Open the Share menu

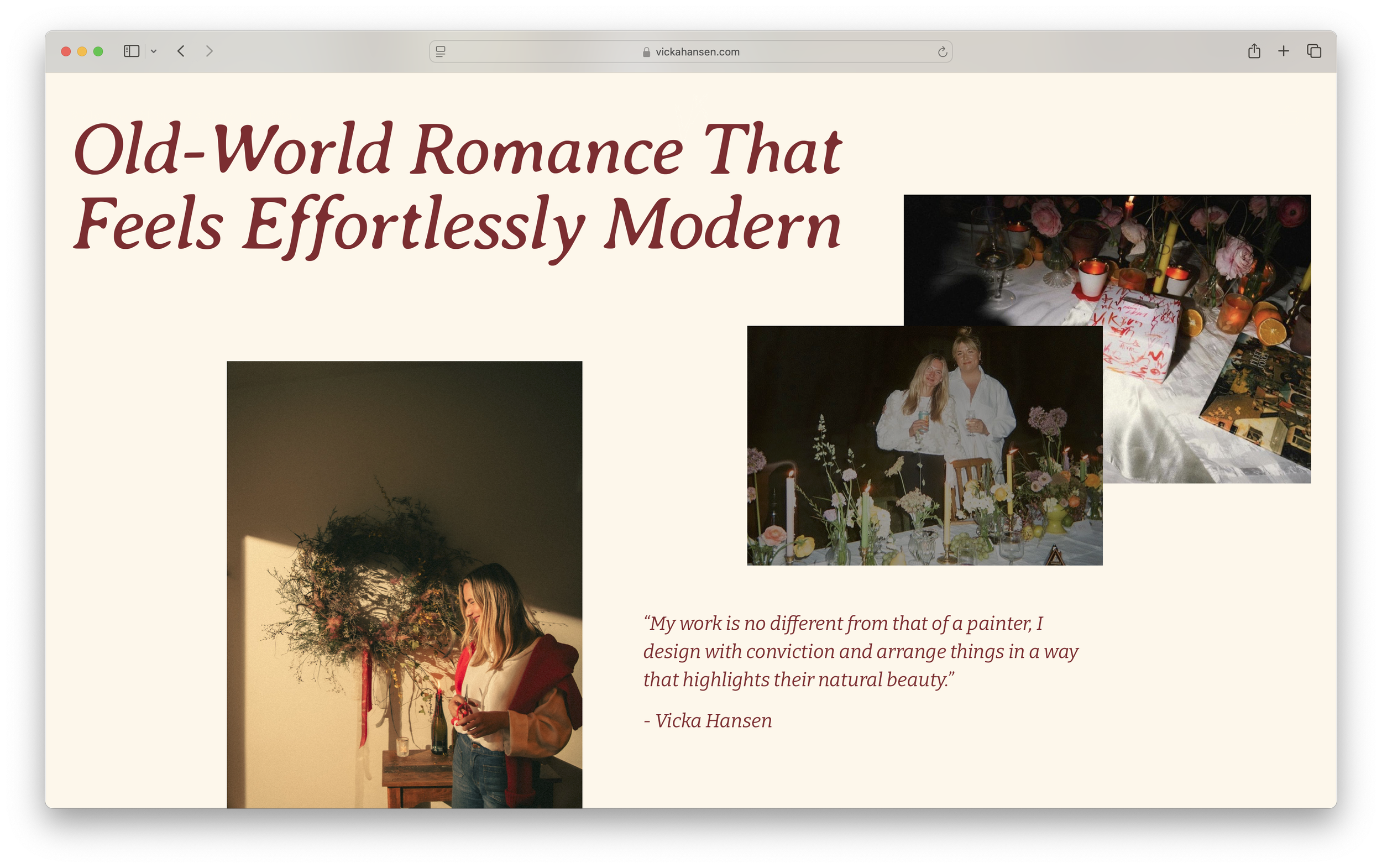click(1254, 51)
